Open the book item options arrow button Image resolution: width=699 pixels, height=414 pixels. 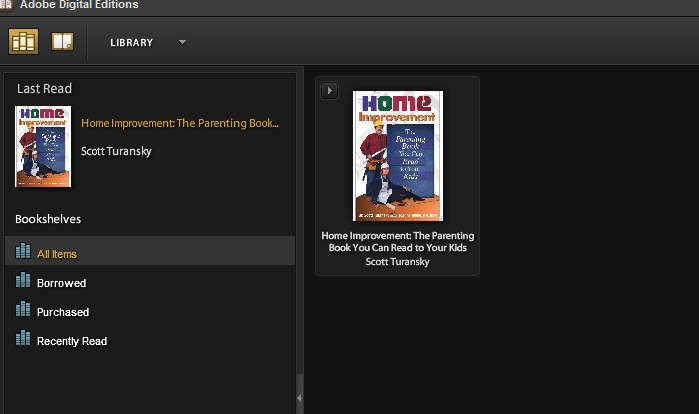pyautogui.click(x=329, y=91)
